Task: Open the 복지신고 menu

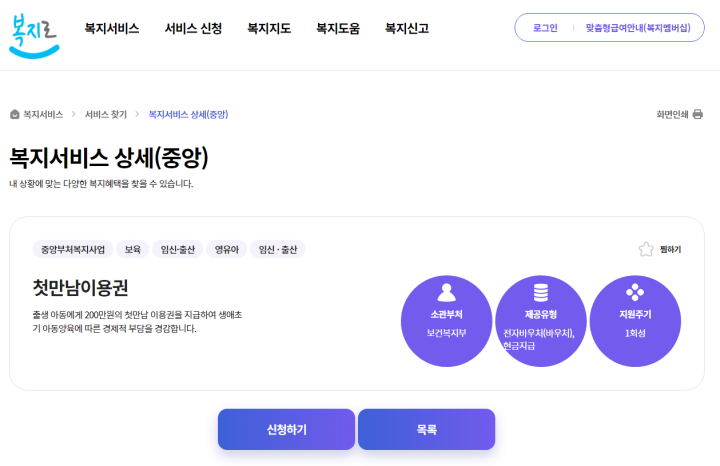Action: click(x=407, y=28)
